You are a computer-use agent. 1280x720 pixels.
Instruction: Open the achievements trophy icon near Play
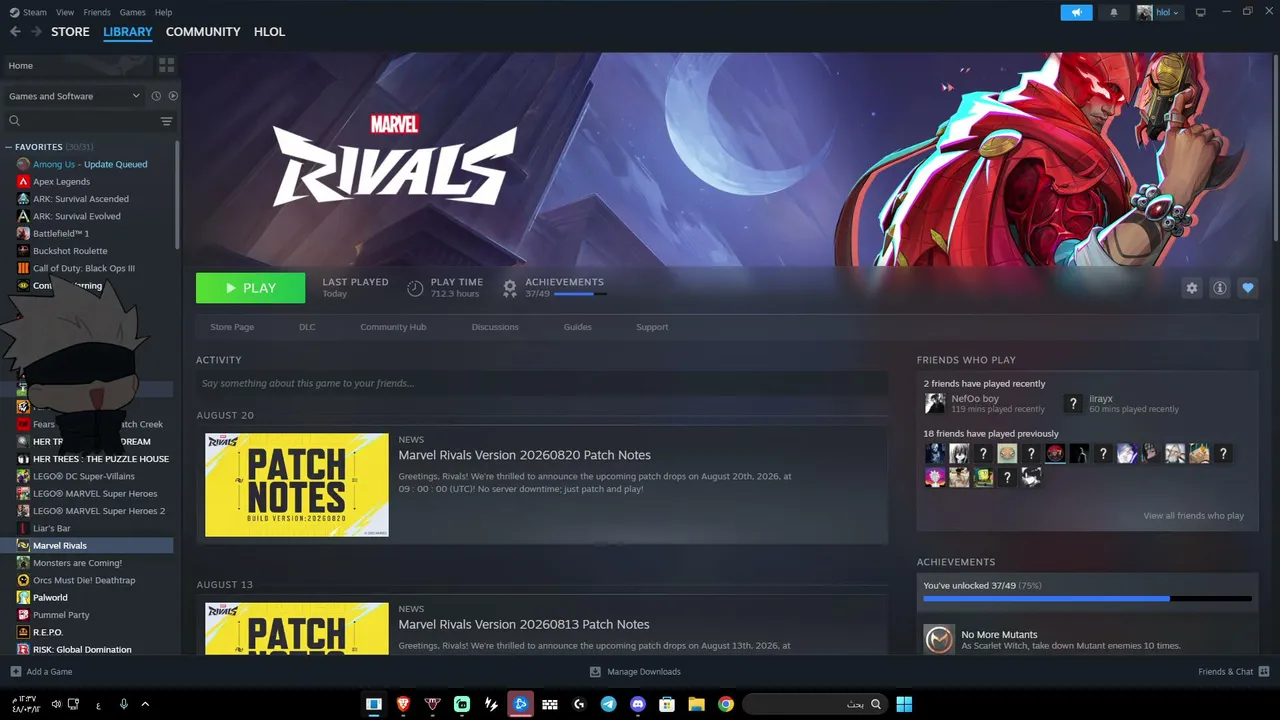pos(510,288)
